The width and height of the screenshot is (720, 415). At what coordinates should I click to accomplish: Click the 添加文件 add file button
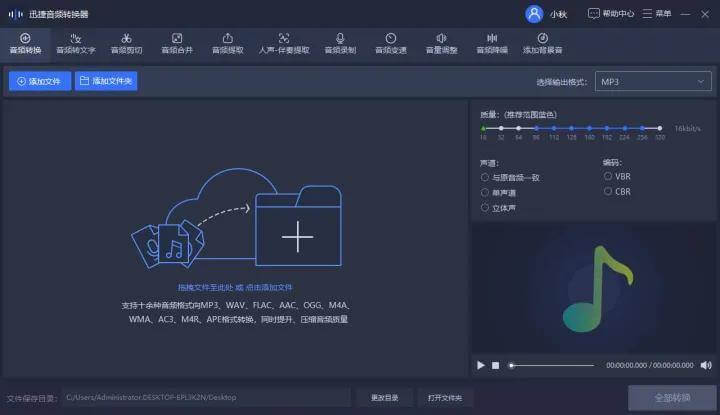tap(39, 81)
